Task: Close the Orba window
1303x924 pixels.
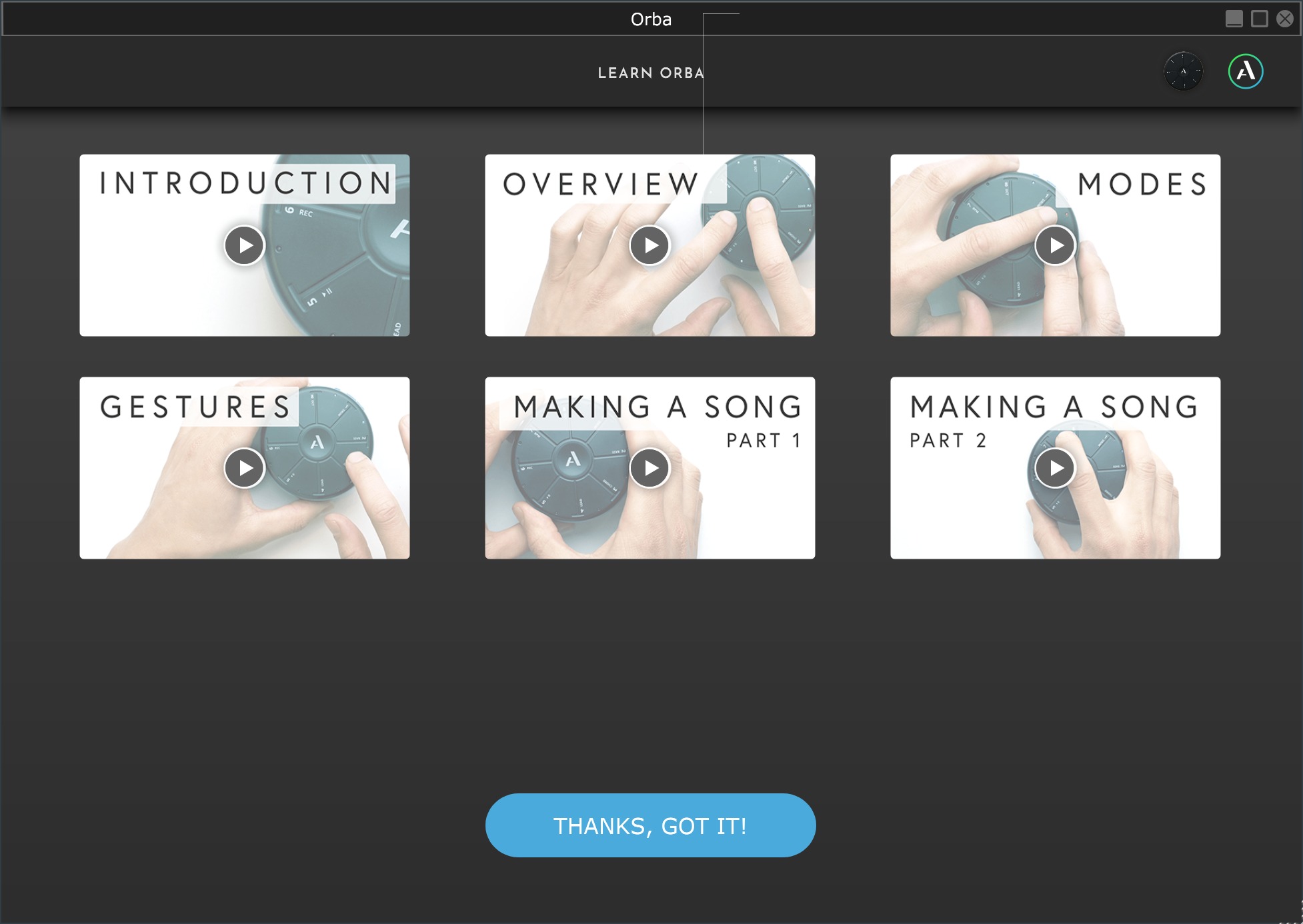Action: click(1285, 19)
